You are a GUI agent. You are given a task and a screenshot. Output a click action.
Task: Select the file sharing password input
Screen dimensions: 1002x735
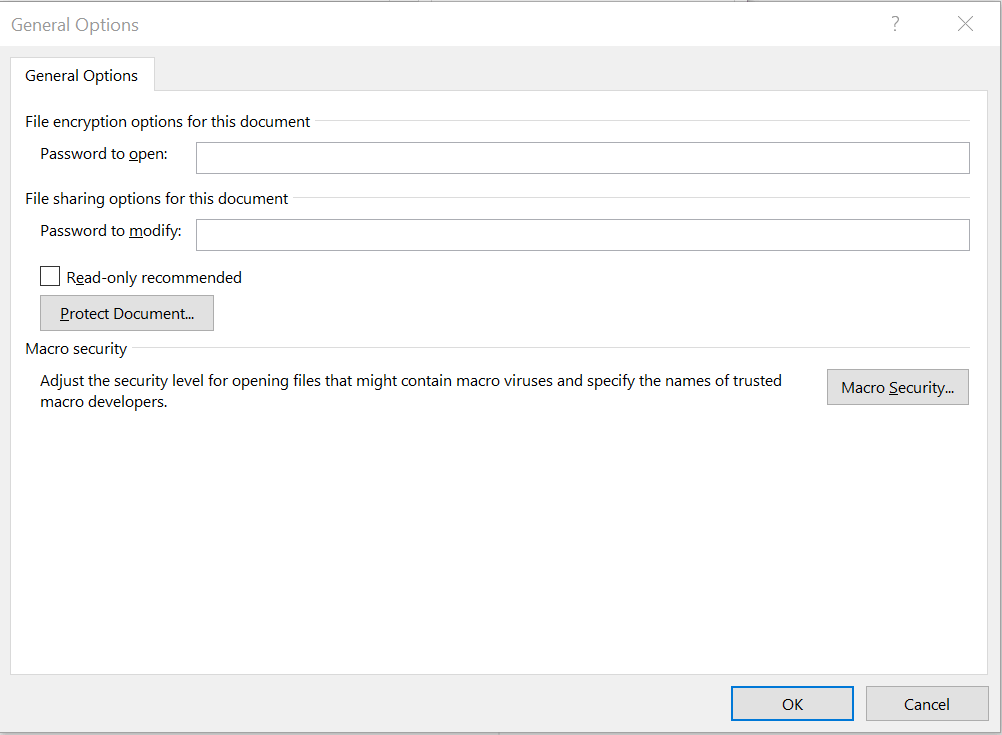pyautogui.click(x=582, y=234)
